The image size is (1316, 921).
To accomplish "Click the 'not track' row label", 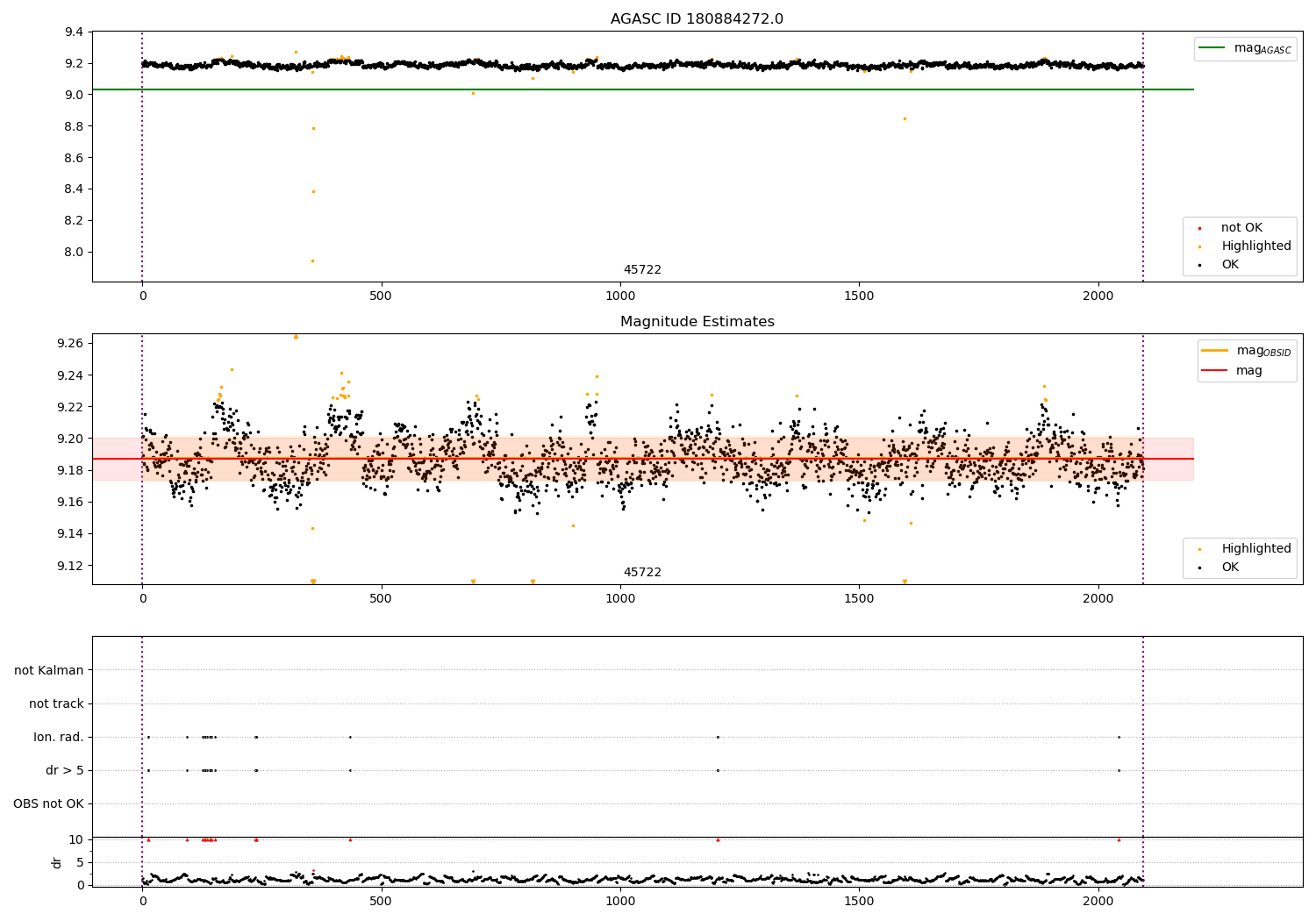I will 56,703.
